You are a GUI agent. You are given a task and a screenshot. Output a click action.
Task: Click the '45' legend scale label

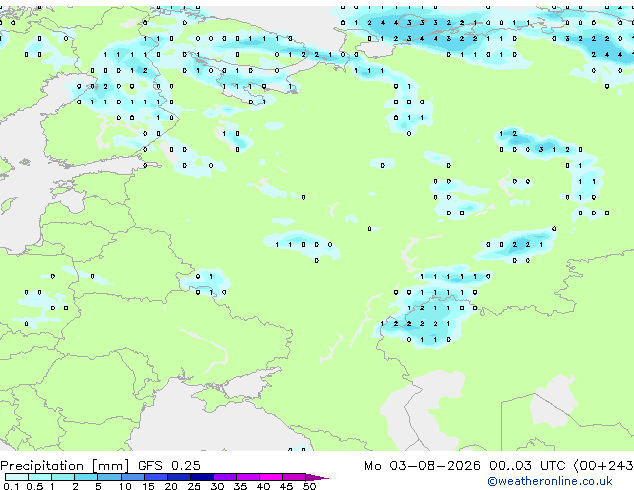[x=286, y=486]
